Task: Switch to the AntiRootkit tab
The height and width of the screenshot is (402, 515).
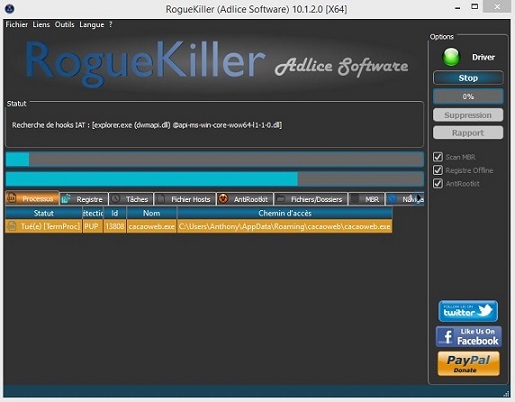Action: coord(245,199)
